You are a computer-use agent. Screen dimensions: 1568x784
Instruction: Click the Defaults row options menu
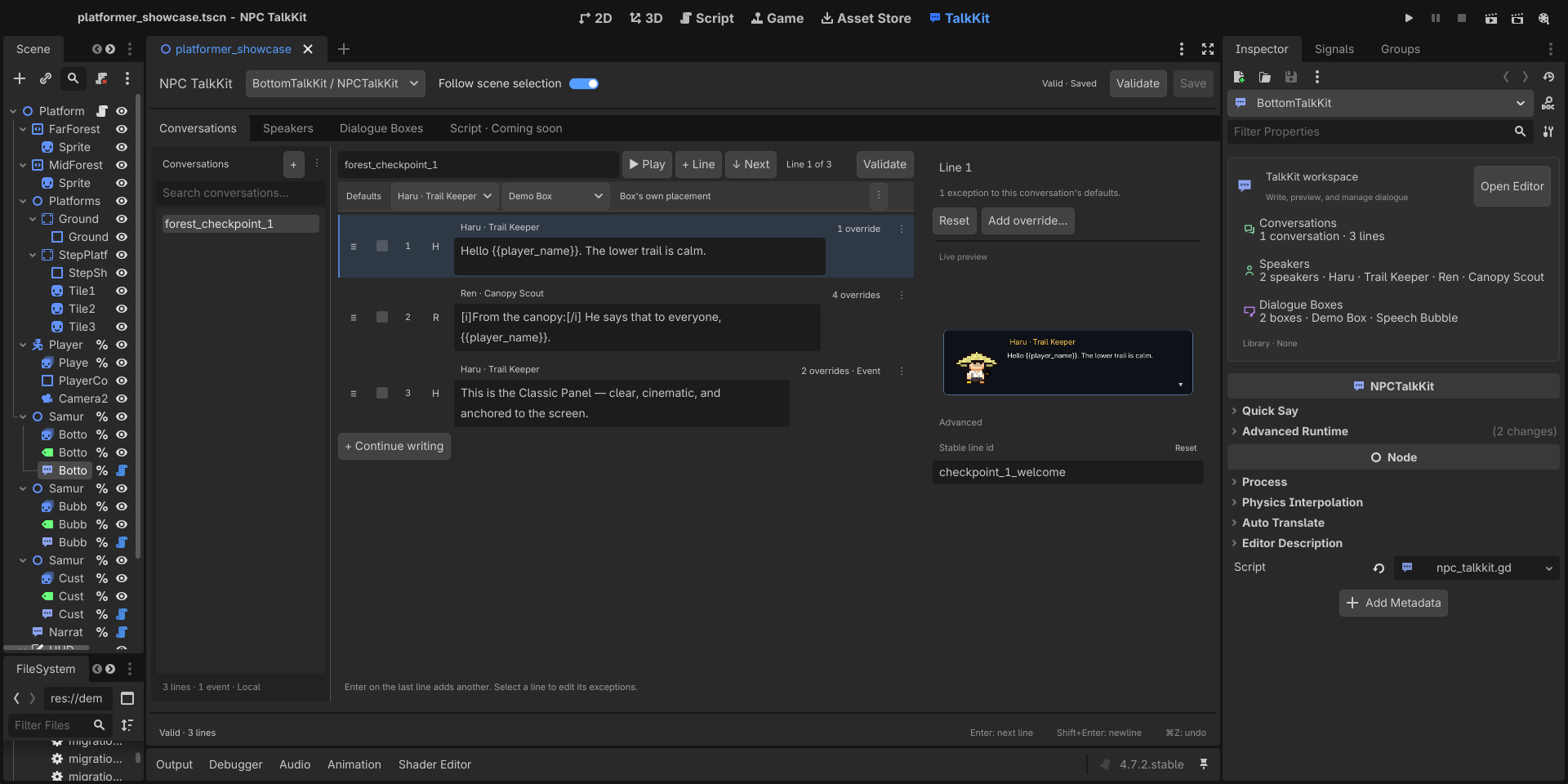click(x=879, y=196)
